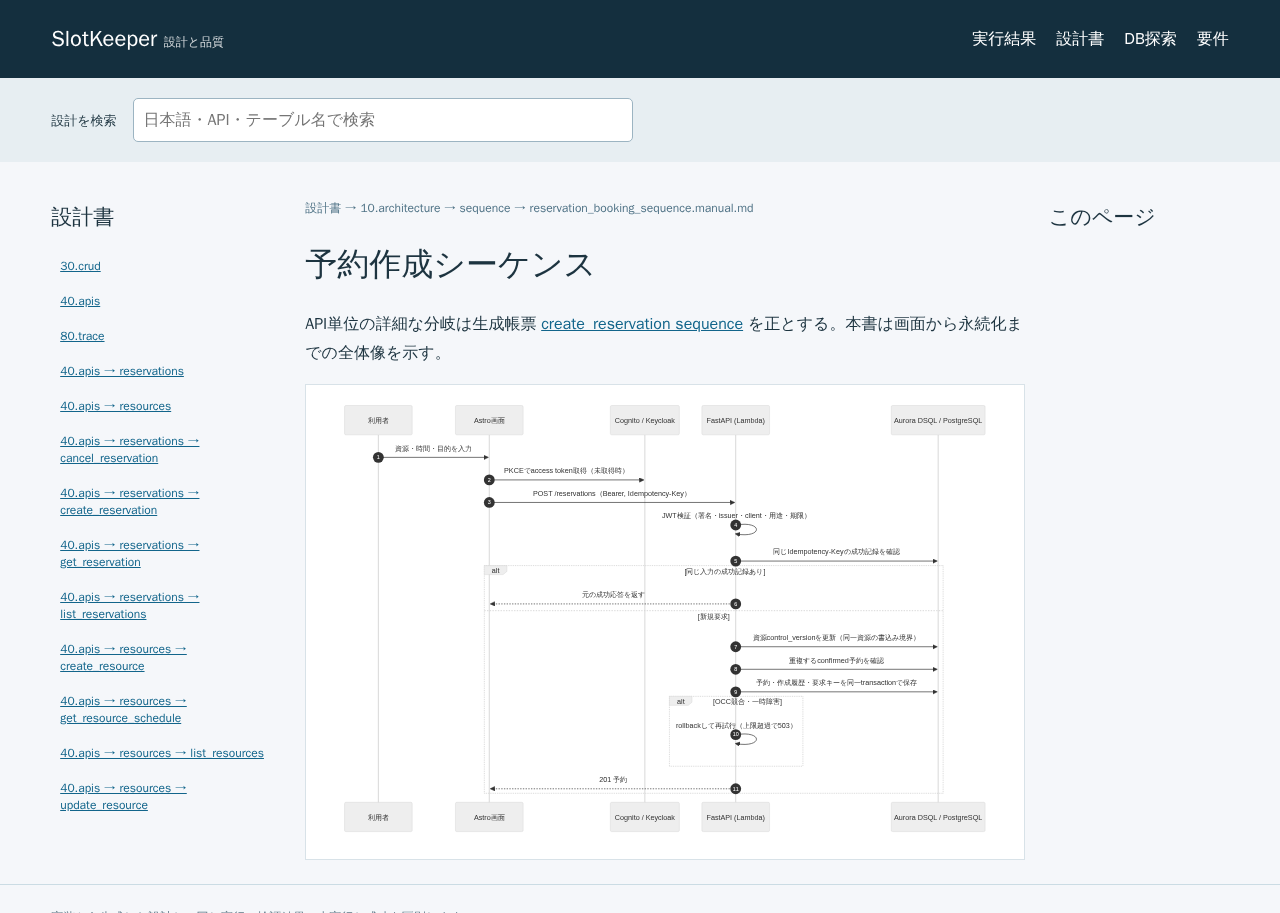Focus the 設計を検索 search field
Image resolution: width=1280 pixels, height=913 pixels.
tap(383, 120)
